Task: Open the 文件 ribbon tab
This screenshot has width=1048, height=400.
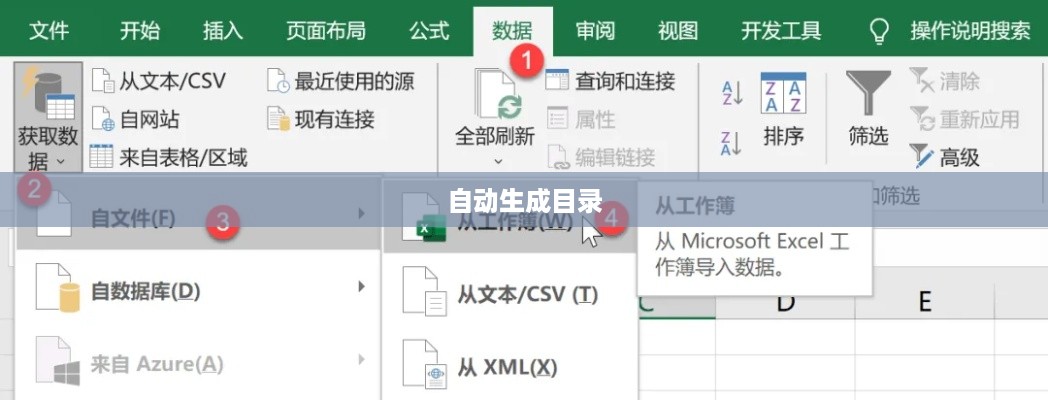Action: click(49, 31)
